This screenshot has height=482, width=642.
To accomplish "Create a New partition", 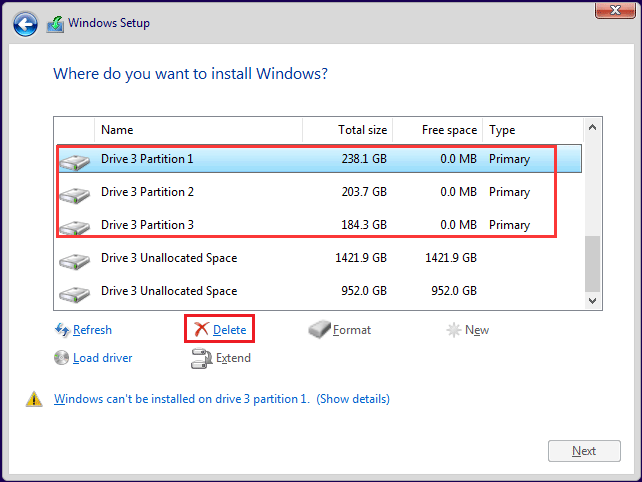I will [x=477, y=330].
